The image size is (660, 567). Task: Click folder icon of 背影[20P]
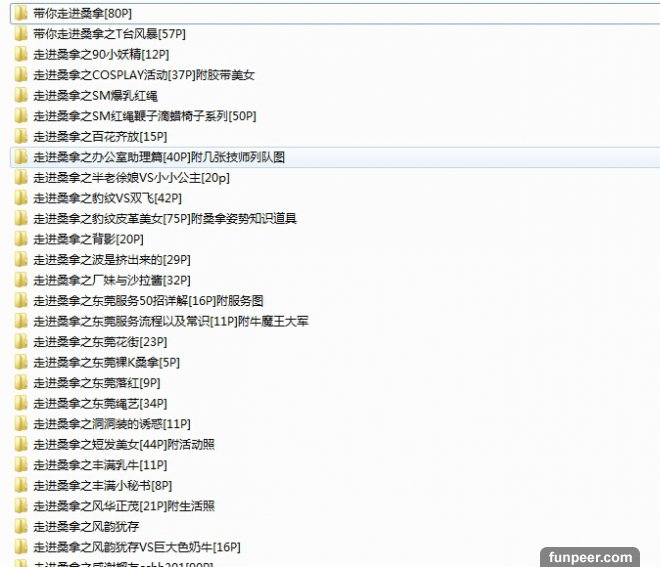21,239
